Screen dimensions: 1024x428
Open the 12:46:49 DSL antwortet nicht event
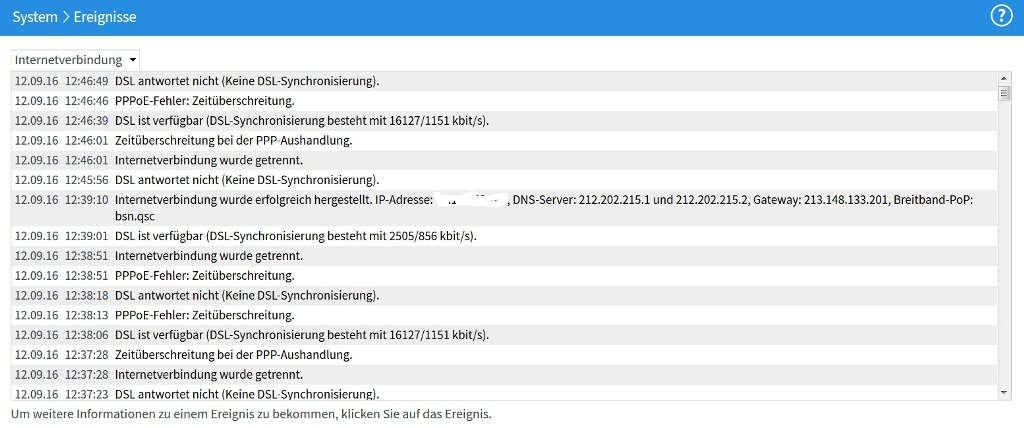tap(247, 81)
